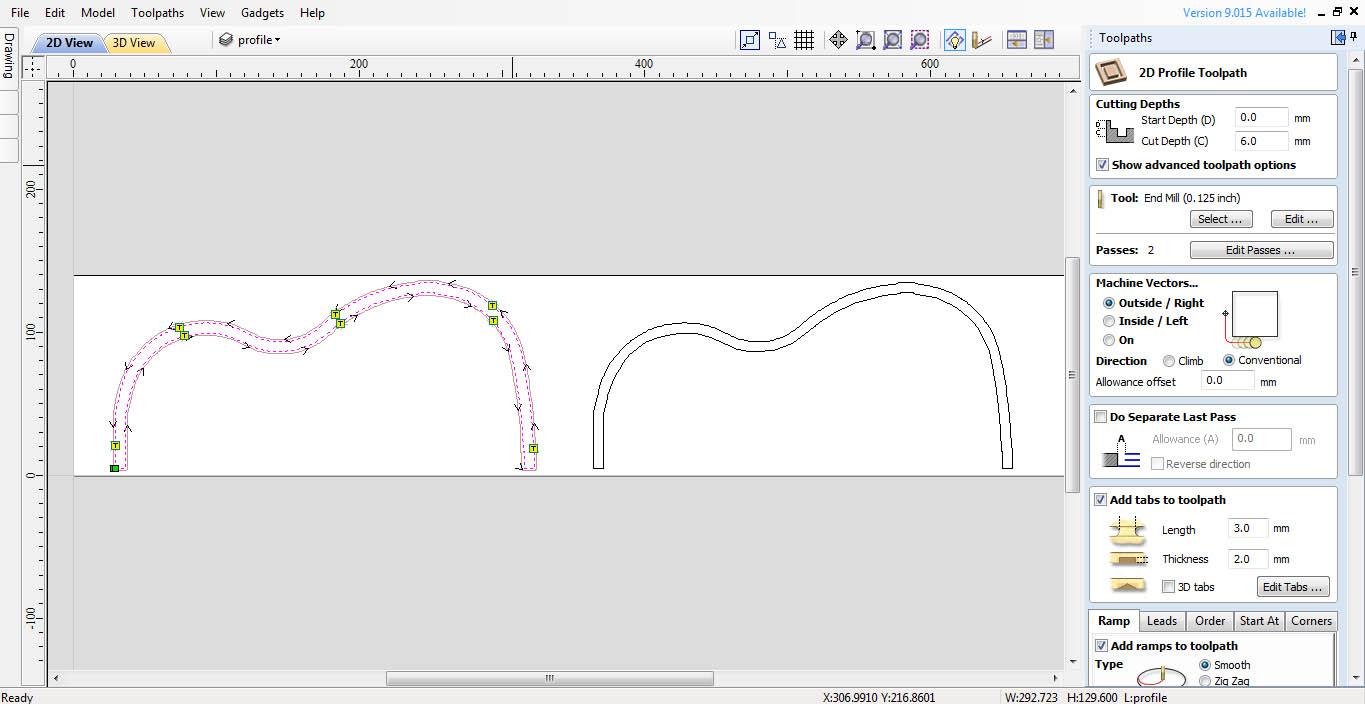This screenshot has width=1365, height=704.
Task: Click the zoom to box icon
Action: pos(866,40)
